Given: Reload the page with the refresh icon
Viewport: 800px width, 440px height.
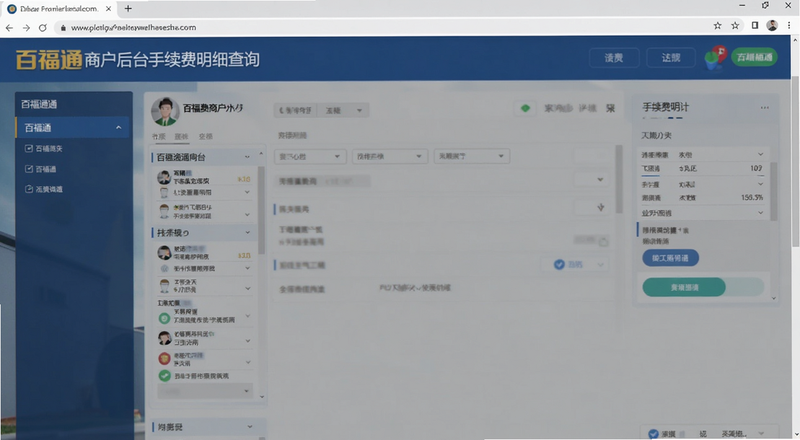Looking at the screenshot, I should click(x=43, y=28).
